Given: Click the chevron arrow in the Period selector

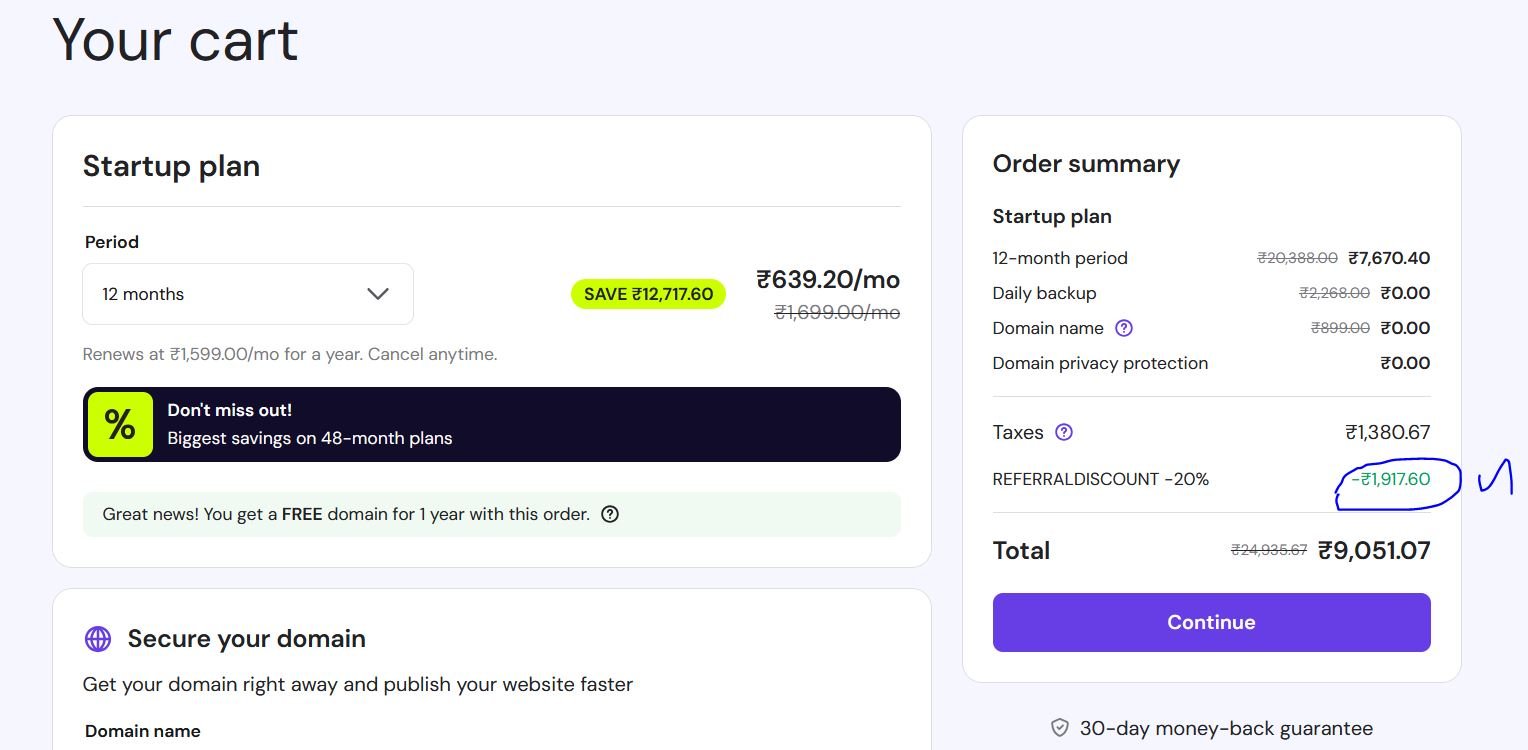Looking at the screenshot, I should pyautogui.click(x=378, y=294).
